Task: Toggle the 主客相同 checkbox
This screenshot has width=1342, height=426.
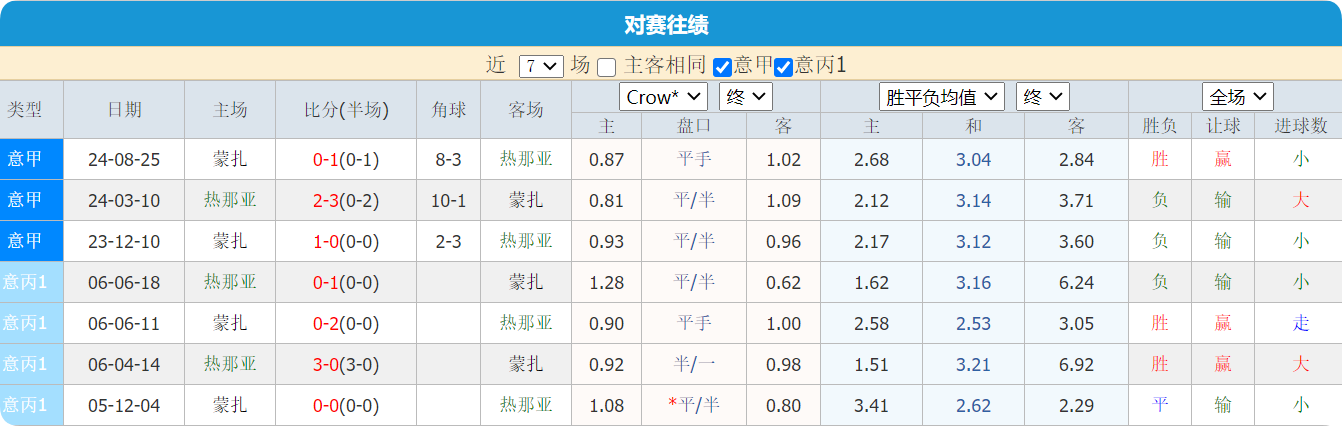Action: point(606,67)
